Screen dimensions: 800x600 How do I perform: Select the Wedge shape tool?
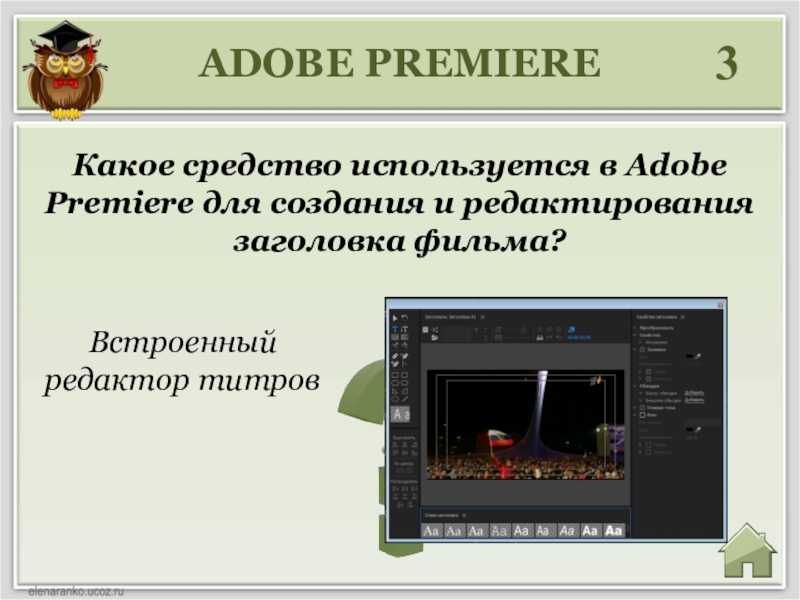tap(395, 391)
